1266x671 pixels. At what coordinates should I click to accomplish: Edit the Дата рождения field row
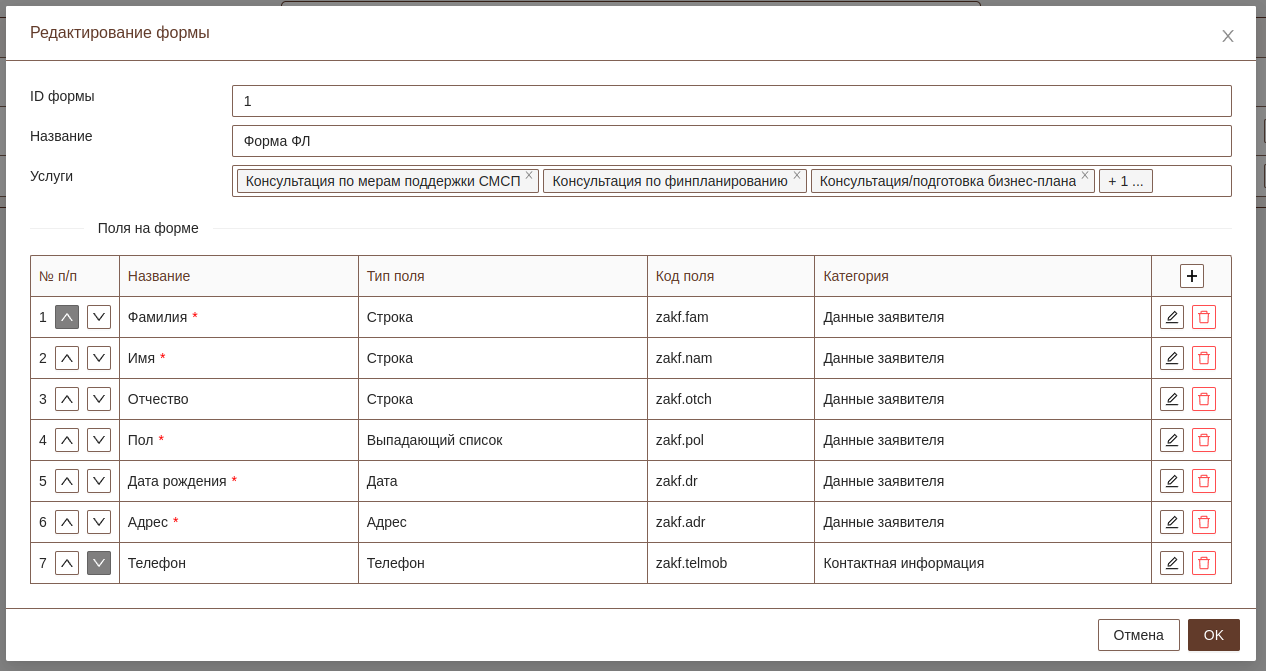(1171, 481)
